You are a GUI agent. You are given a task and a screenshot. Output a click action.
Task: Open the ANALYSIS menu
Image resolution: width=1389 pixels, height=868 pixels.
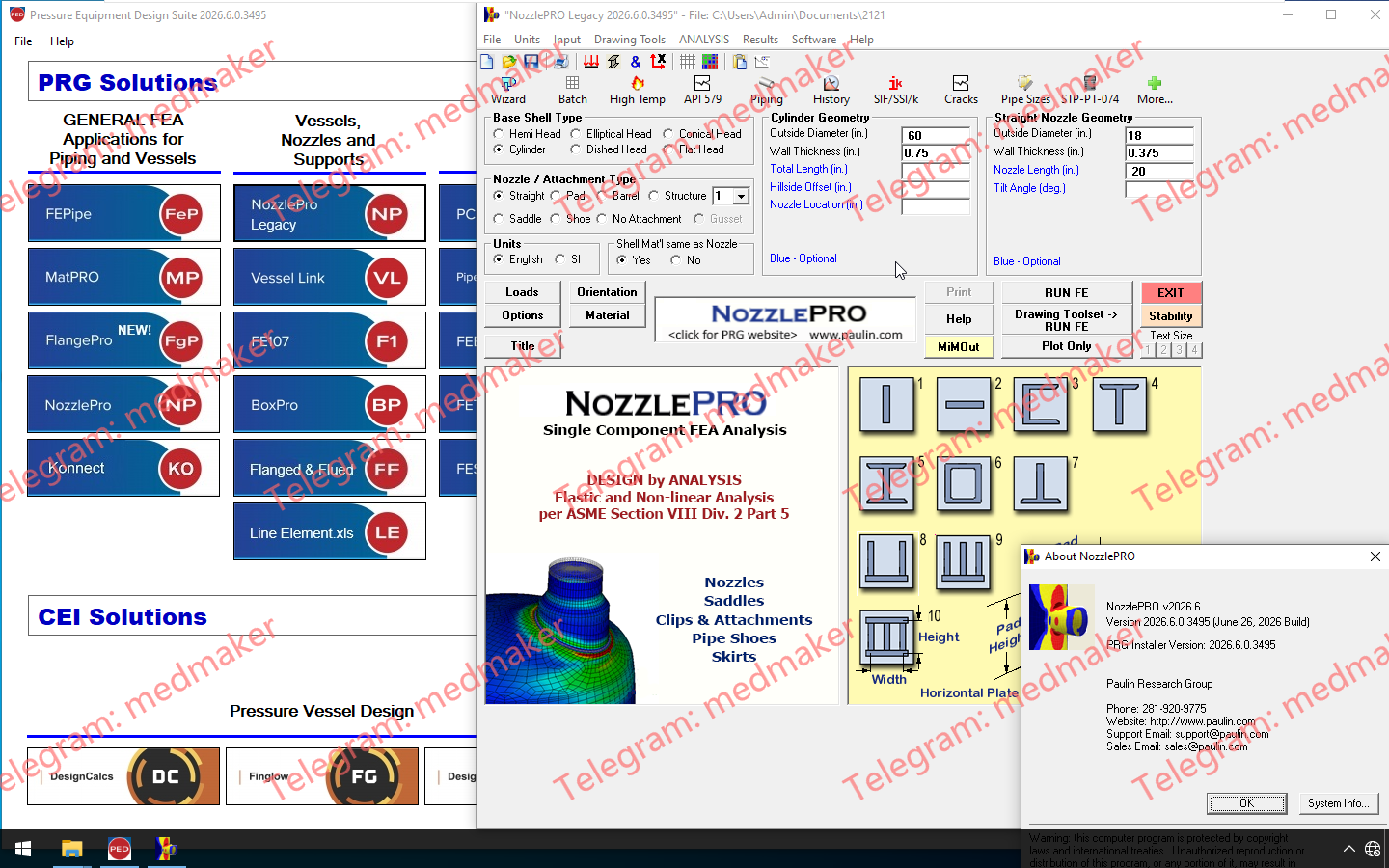pyautogui.click(x=704, y=40)
